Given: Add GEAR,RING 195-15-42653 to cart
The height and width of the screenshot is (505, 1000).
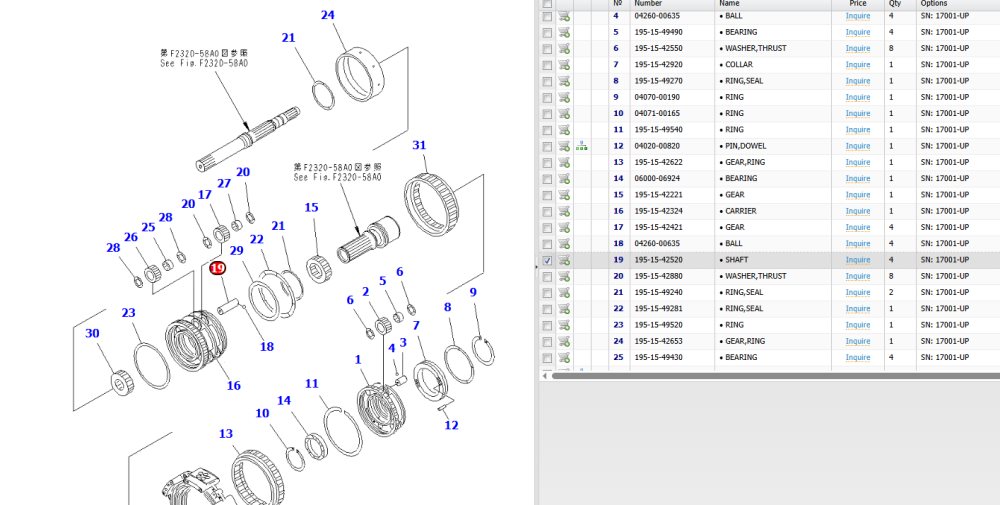Looking at the screenshot, I should (x=564, y=341).
